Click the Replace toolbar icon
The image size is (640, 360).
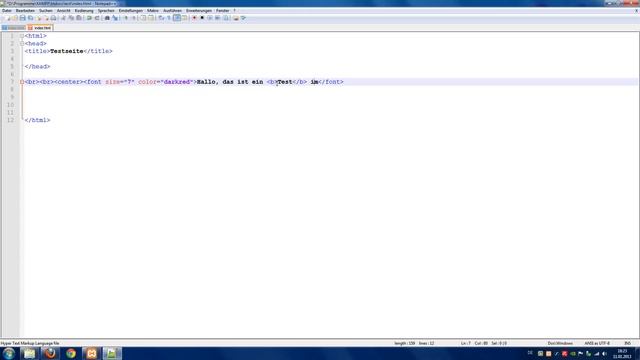115,18
